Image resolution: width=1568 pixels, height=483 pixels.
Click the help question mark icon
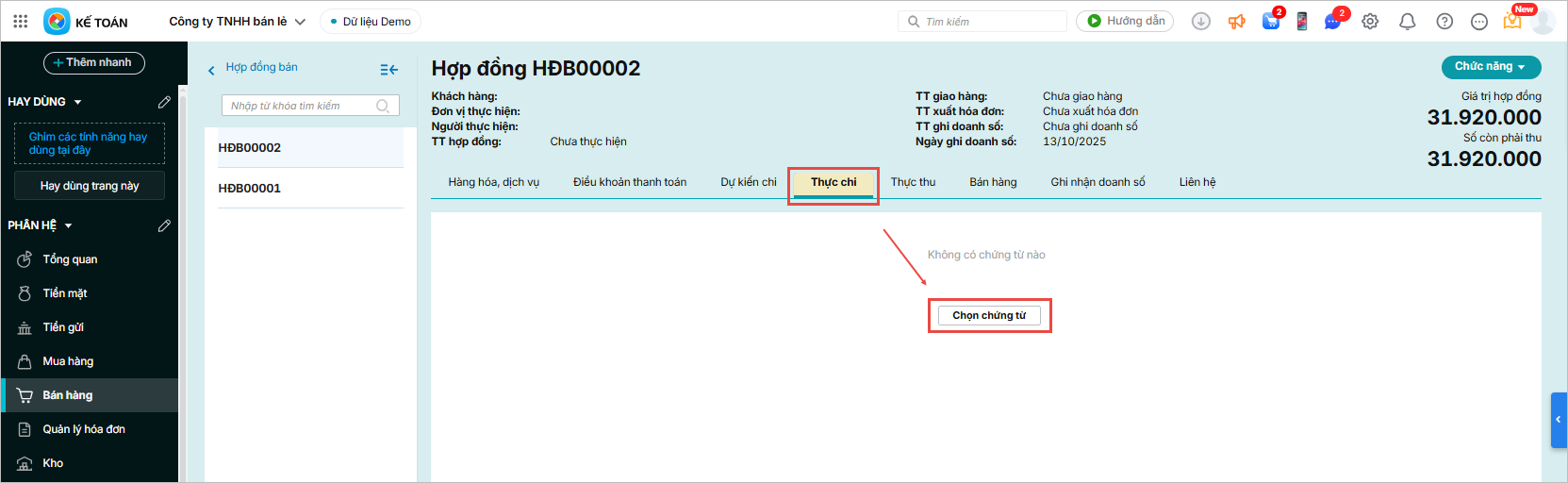tap(1444, 22)
